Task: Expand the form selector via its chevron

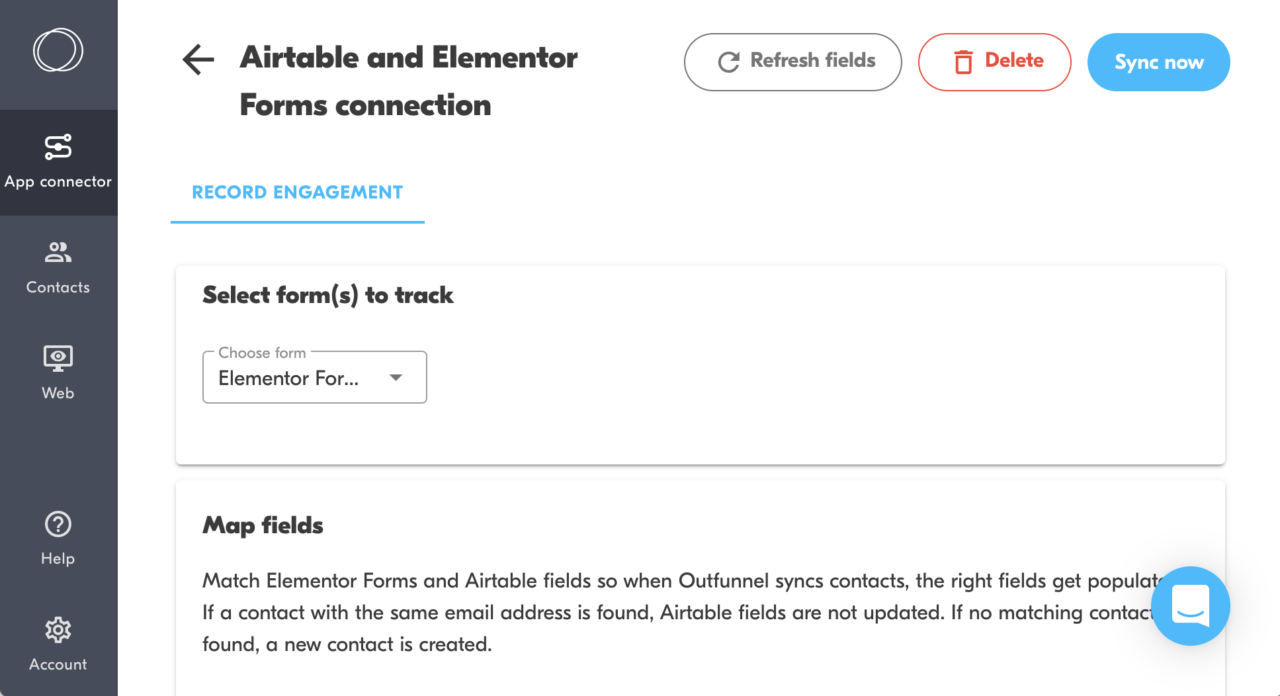Action: click(397, 377)
